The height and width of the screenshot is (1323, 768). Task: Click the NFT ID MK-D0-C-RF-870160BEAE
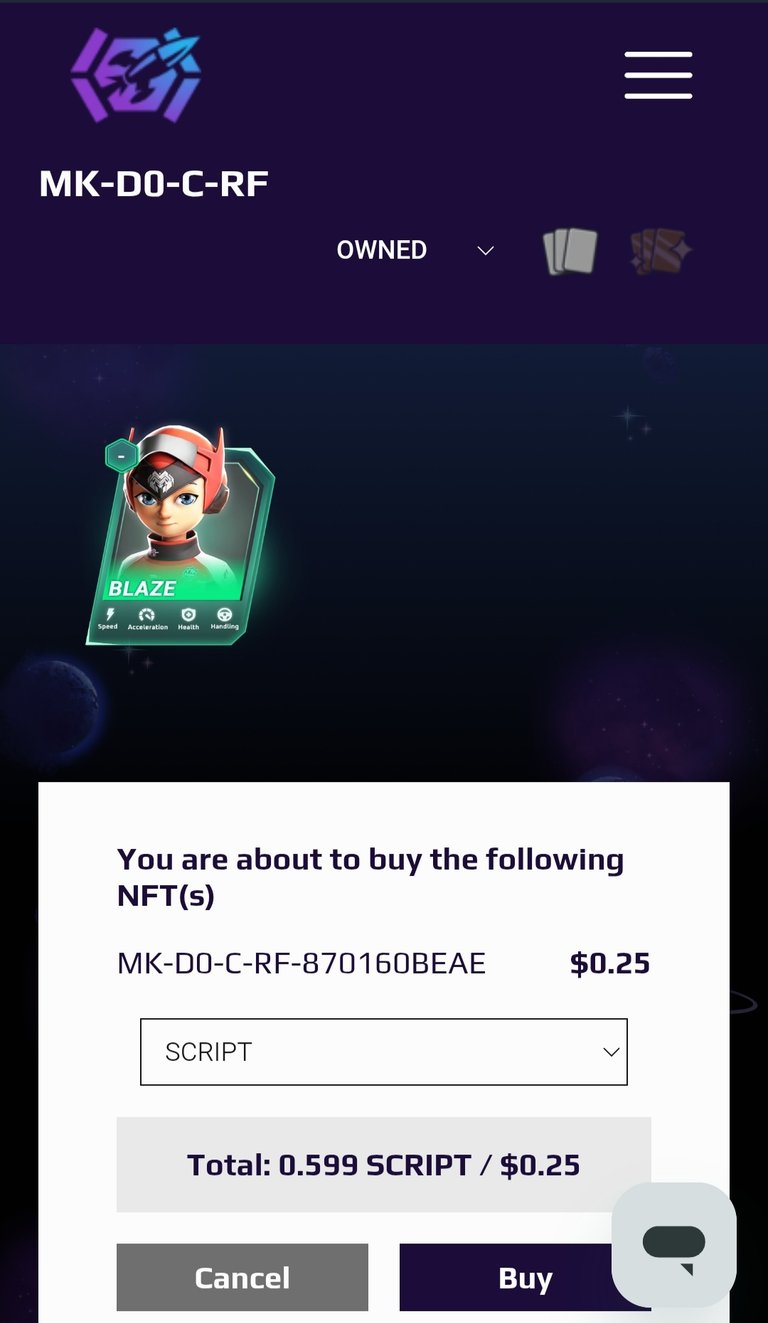[x=301, y=963]
